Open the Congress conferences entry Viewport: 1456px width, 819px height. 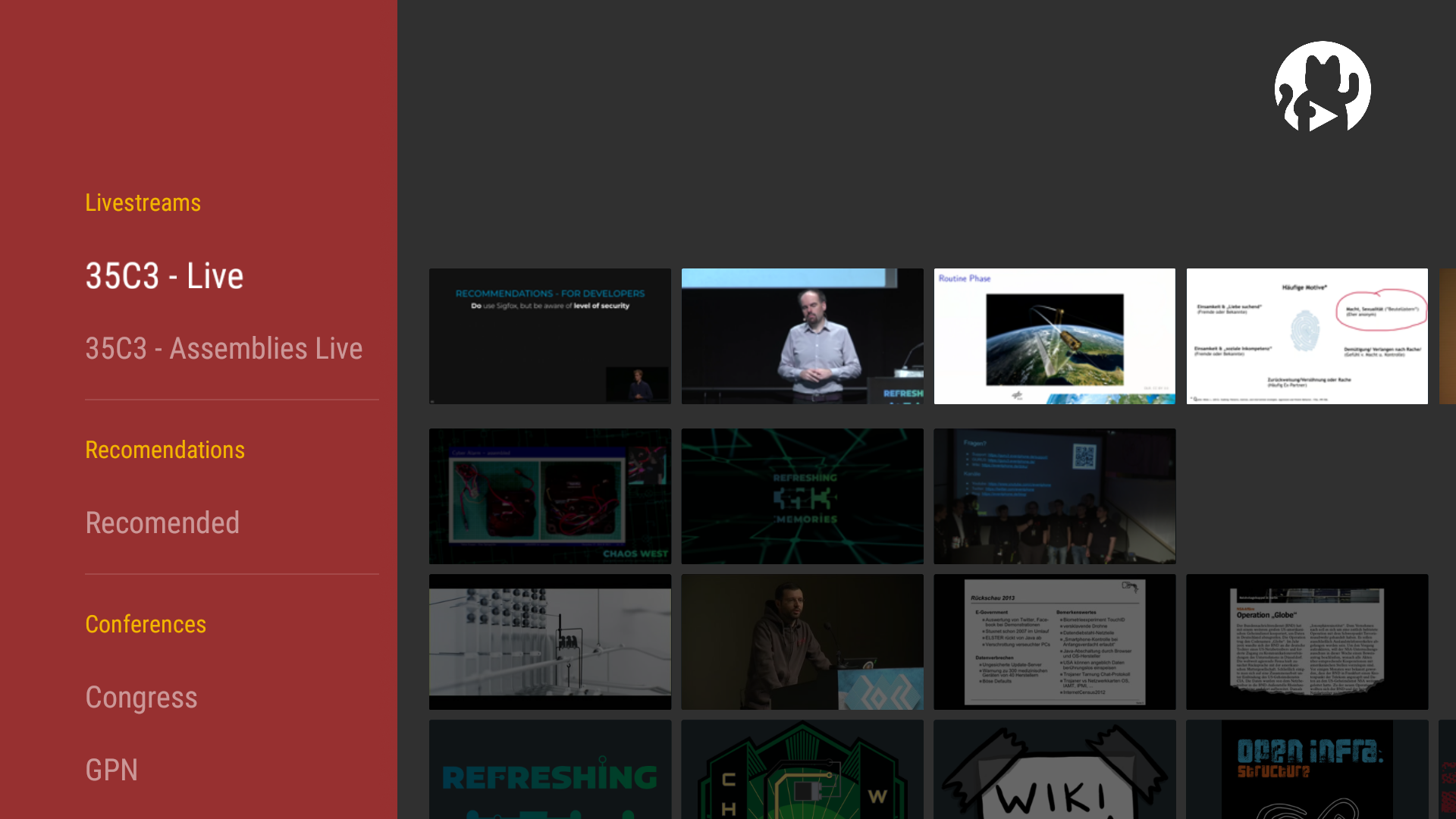[141, 698]
